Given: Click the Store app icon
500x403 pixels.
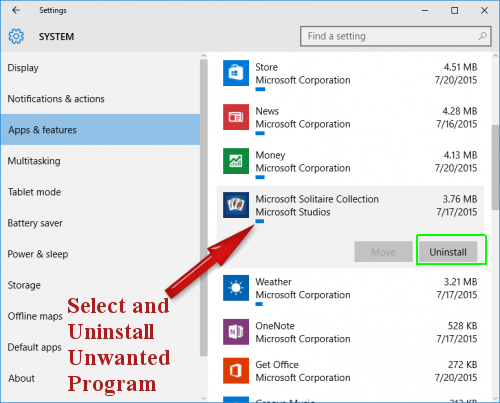Looking at the screenshot, I should [x=236, y=73].
